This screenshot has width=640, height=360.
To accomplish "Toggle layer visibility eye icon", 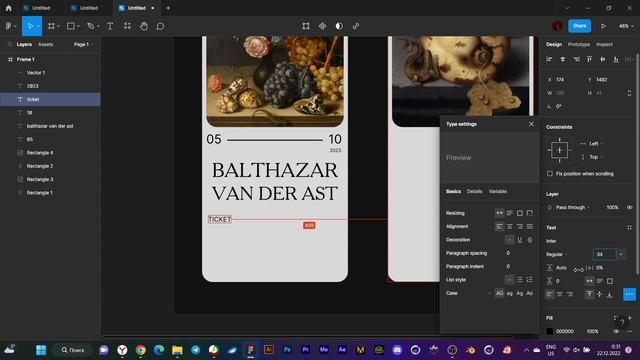I will (630, 207).
